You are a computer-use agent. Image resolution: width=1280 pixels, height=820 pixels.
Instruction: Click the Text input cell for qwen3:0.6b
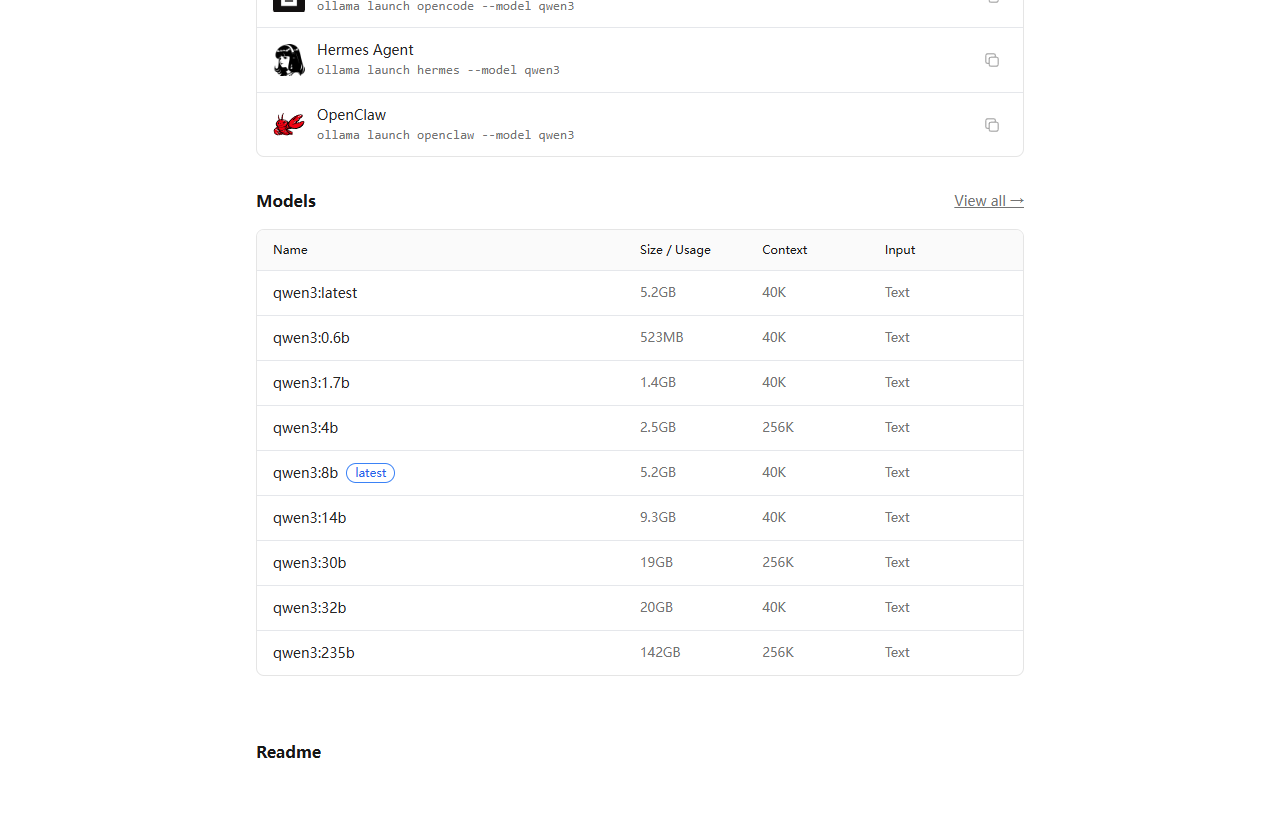(x=897, y=338)
